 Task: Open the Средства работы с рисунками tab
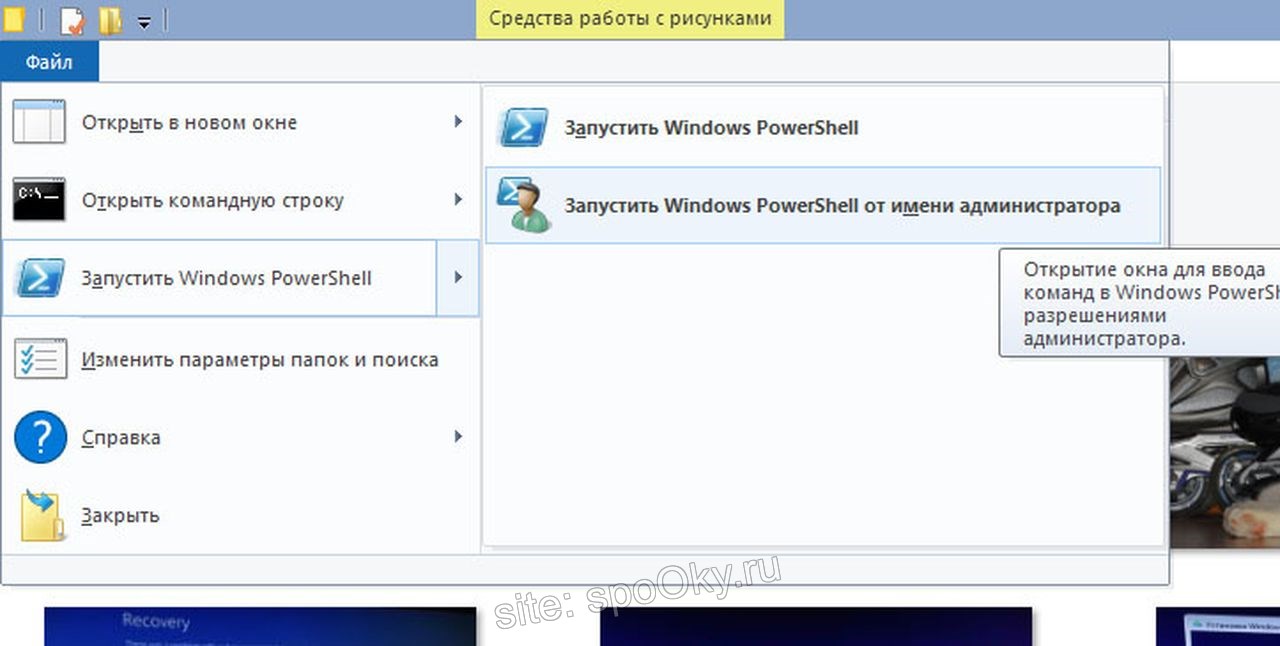tap(630, 18)
